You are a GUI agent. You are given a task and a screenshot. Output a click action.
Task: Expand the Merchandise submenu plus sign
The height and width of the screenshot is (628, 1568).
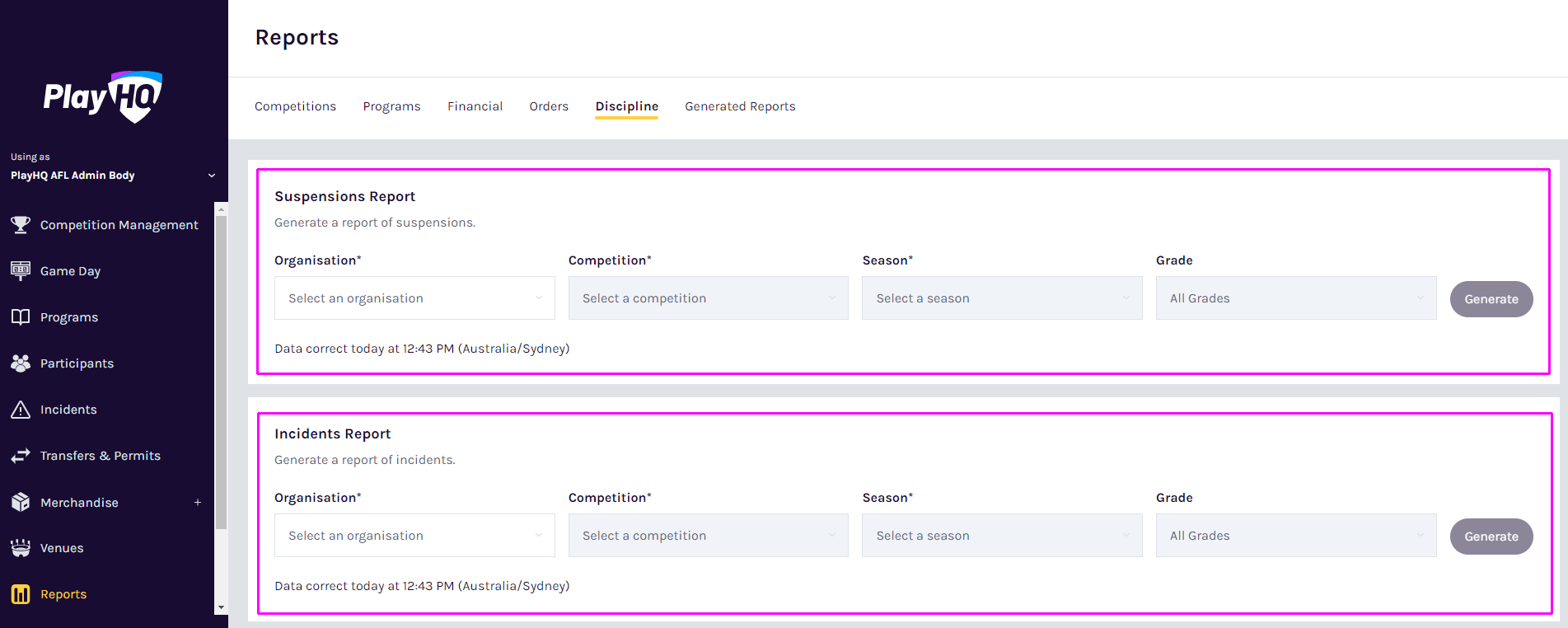[x=198, y=503]
